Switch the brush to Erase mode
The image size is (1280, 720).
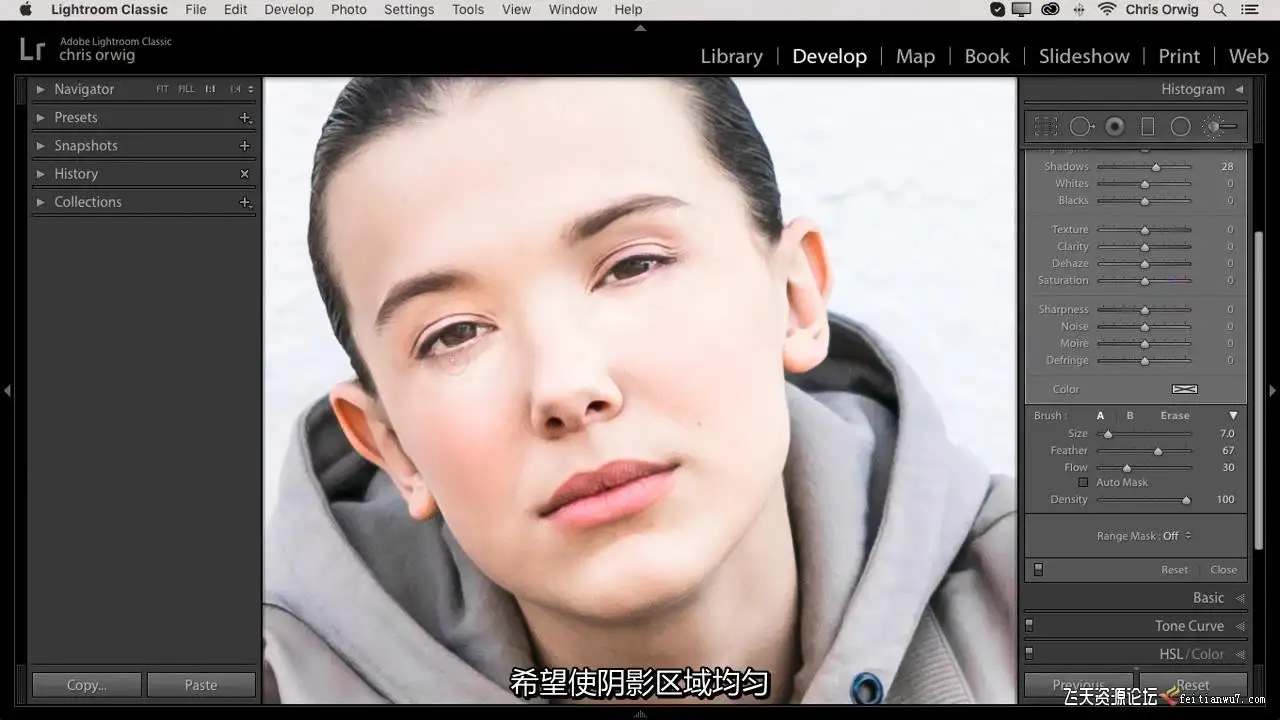pos(1175,416)
